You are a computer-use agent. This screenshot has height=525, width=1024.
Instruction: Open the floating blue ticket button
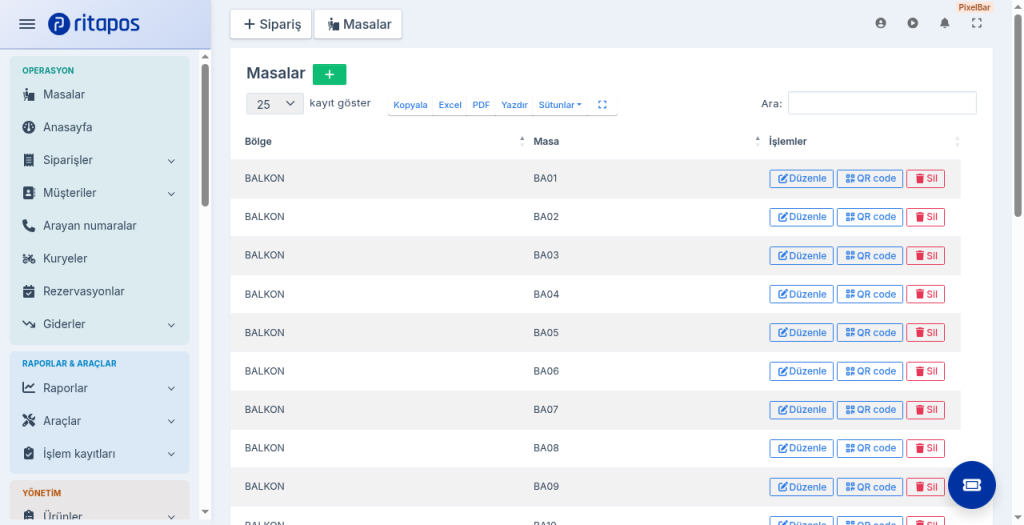pos(971,485)
